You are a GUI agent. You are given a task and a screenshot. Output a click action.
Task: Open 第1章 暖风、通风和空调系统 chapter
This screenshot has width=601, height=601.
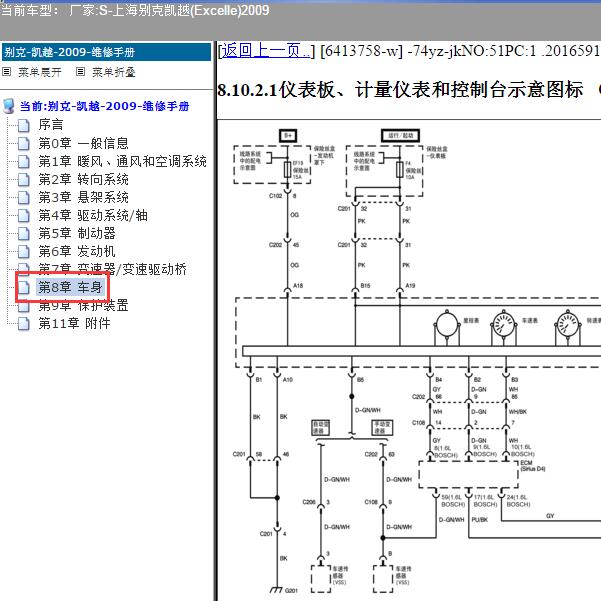pos(122,161)
